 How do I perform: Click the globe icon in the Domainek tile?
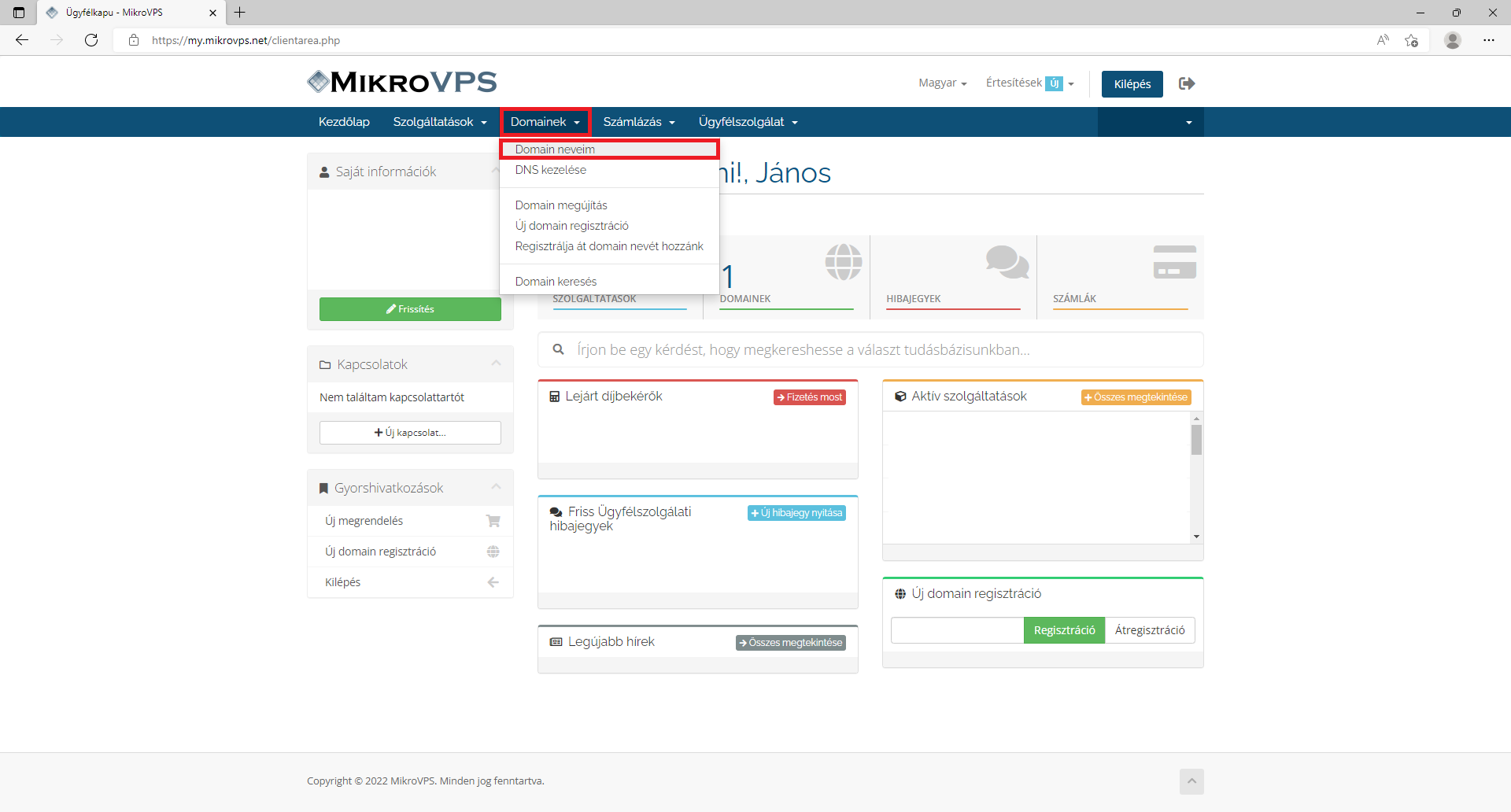click(x=844, y=261)
